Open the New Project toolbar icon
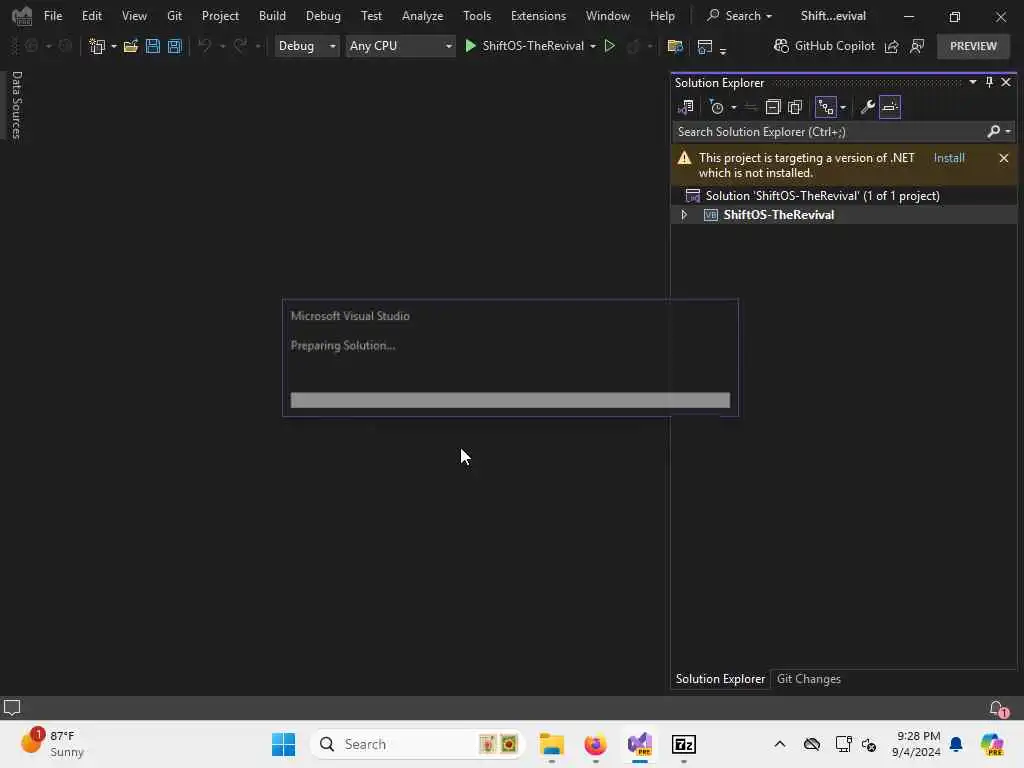The height and width of the screenshot is (768, 1024). (x=97, y=46)
